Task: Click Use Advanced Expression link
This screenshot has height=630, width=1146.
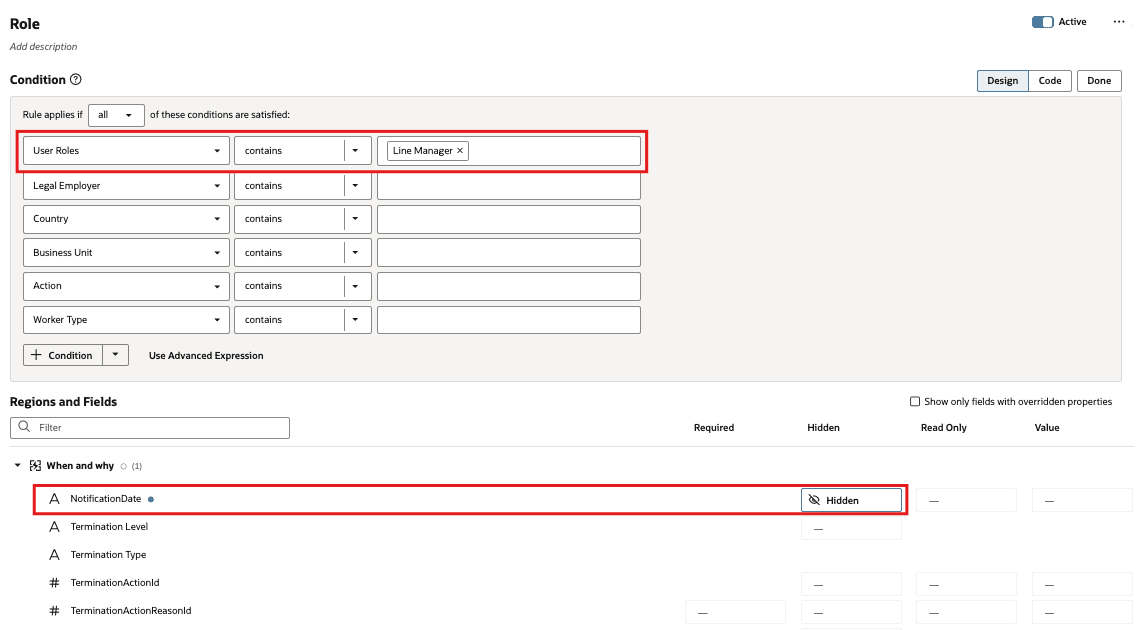Action: click(x=206, y=356)
